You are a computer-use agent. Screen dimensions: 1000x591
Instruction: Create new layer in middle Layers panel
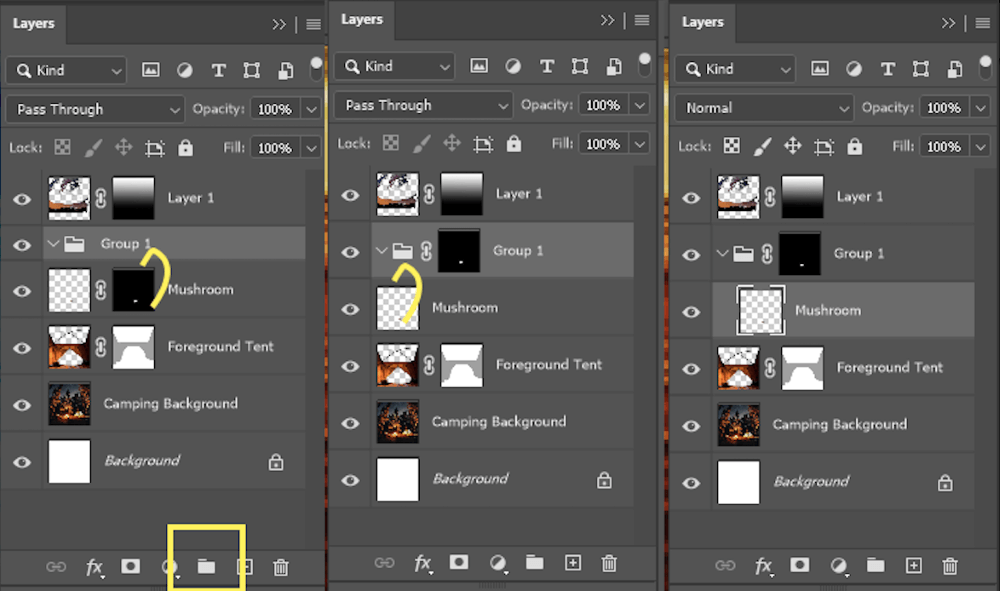(x=573, y=562)
